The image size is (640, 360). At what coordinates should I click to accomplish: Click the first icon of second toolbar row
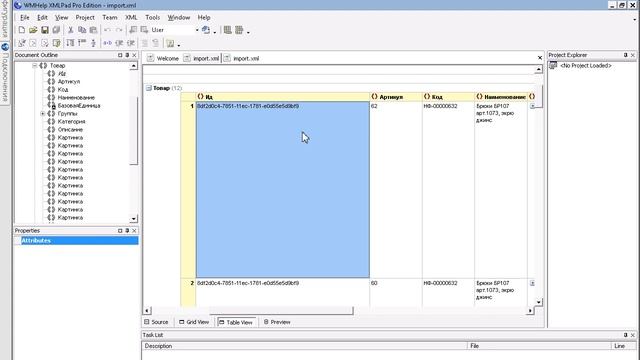coord(22,43)
